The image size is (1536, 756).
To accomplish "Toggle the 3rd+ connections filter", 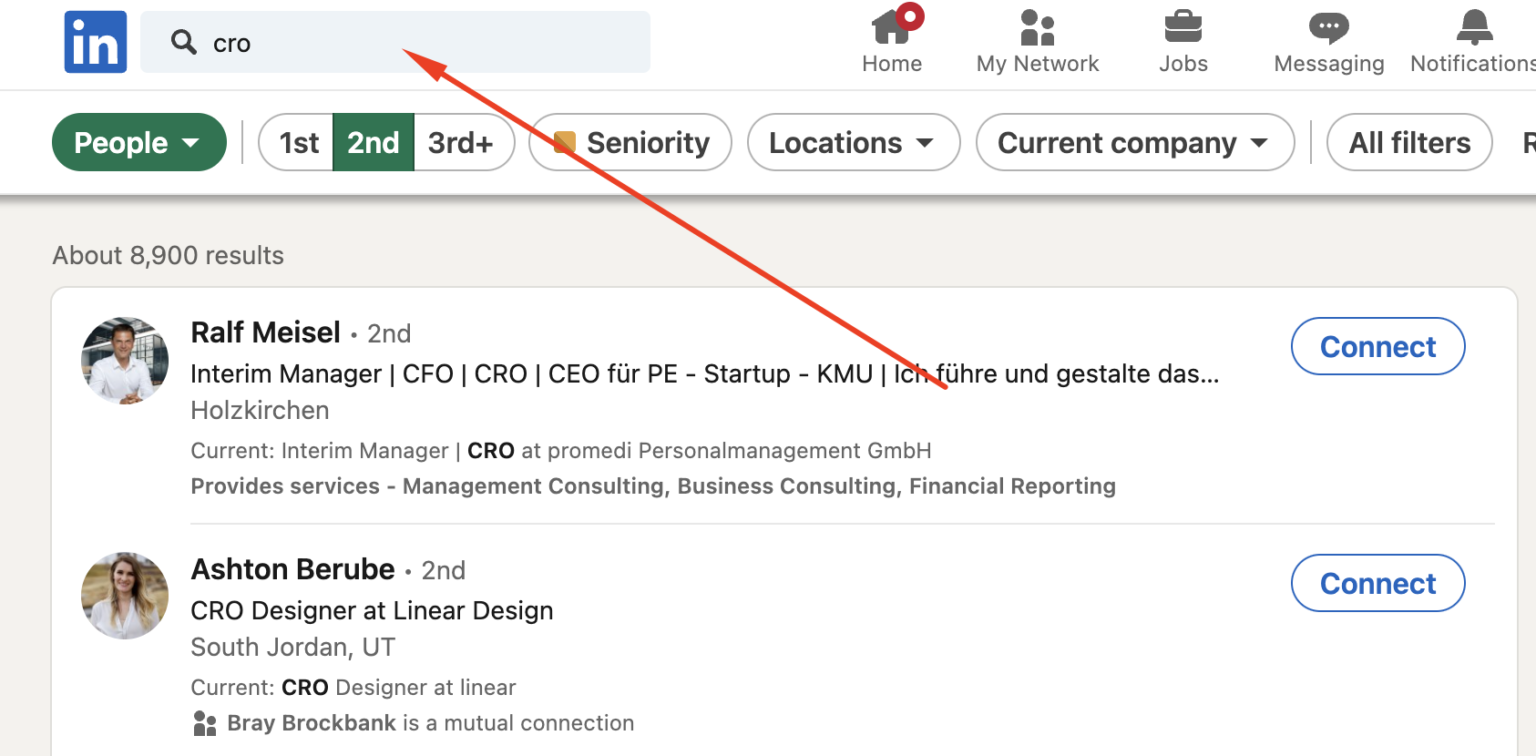I will pyautogui.click(x=461, y=142).
